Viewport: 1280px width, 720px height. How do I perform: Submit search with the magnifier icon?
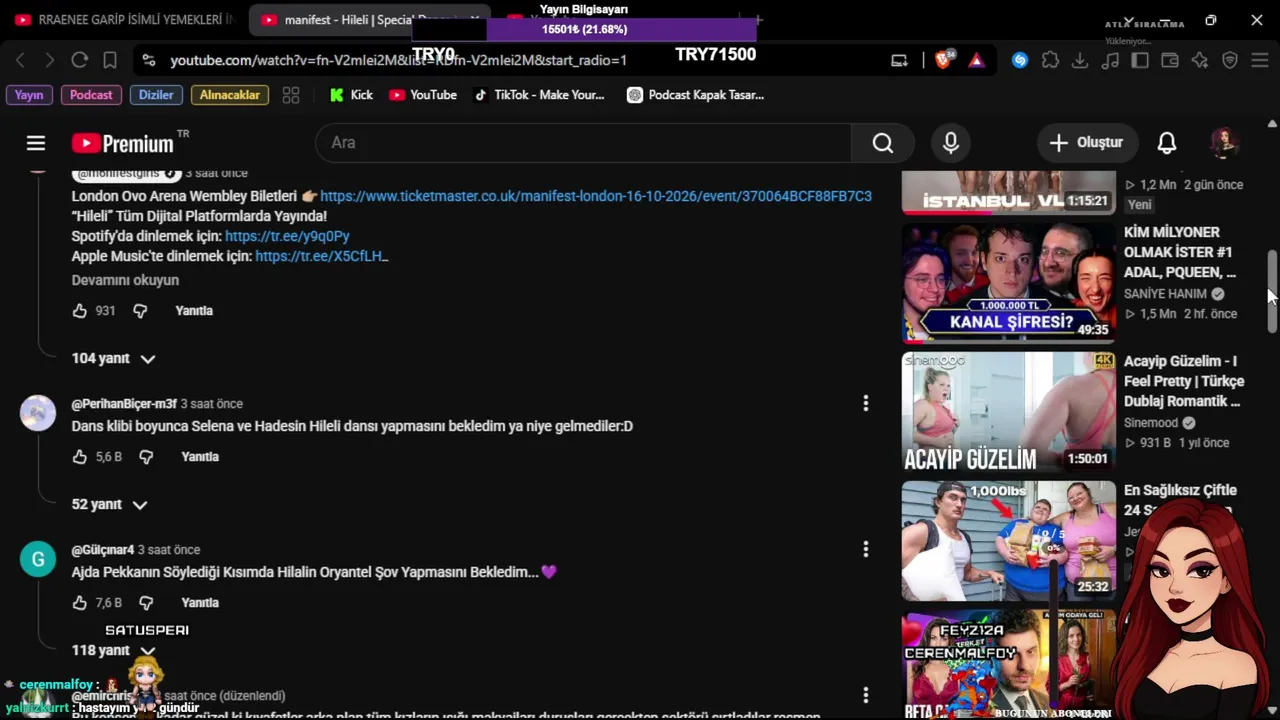click(x=882, y=143)
